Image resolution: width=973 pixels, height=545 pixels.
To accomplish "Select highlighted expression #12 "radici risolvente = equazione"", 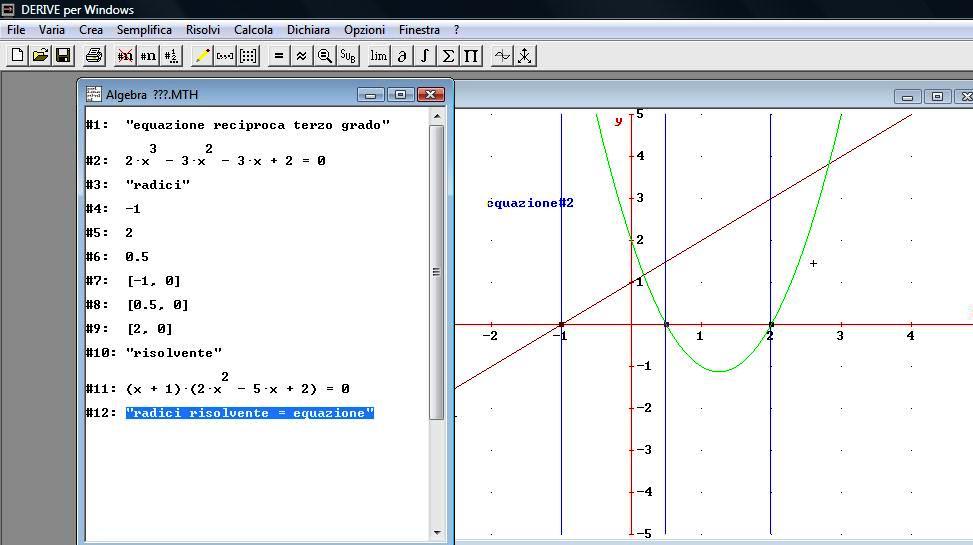I will (249, 413).
